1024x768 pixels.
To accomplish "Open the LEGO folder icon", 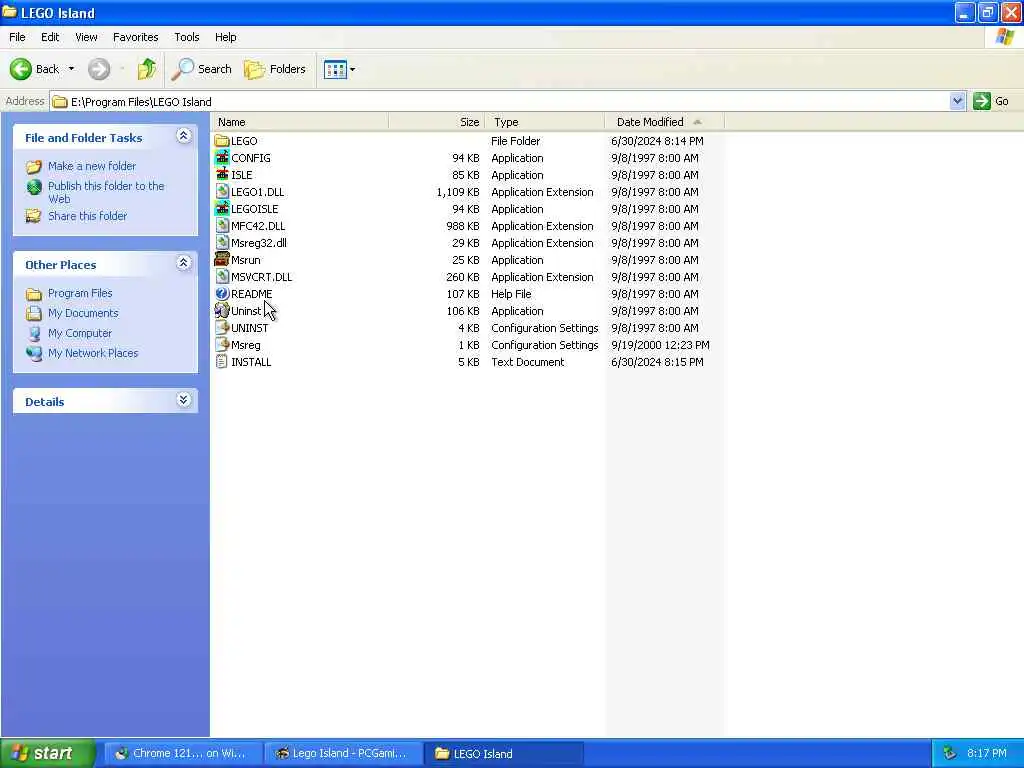I will pos(222,141).
